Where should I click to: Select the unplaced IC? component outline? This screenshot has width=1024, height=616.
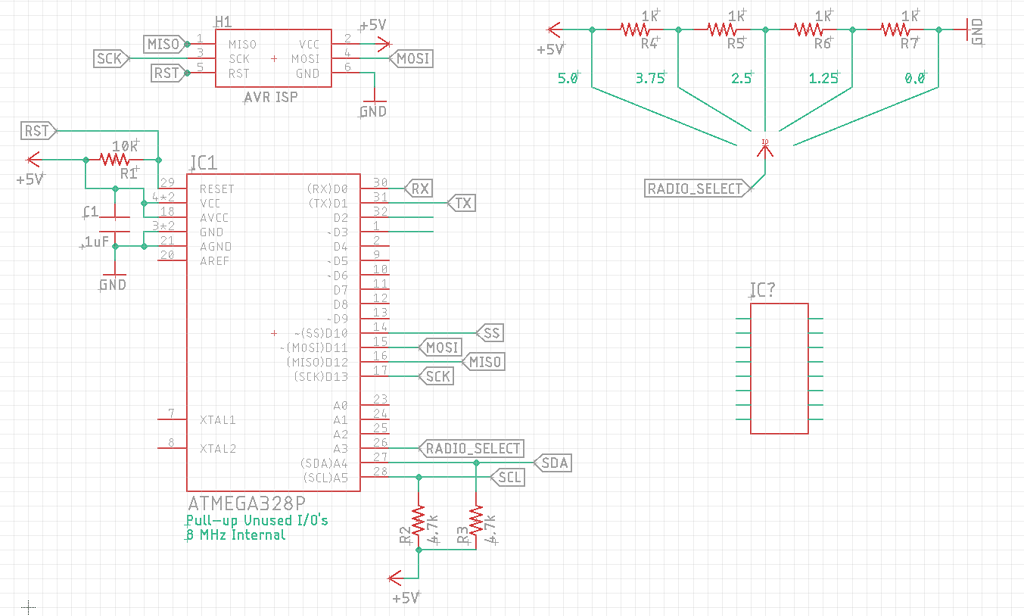tap(778, 370)
